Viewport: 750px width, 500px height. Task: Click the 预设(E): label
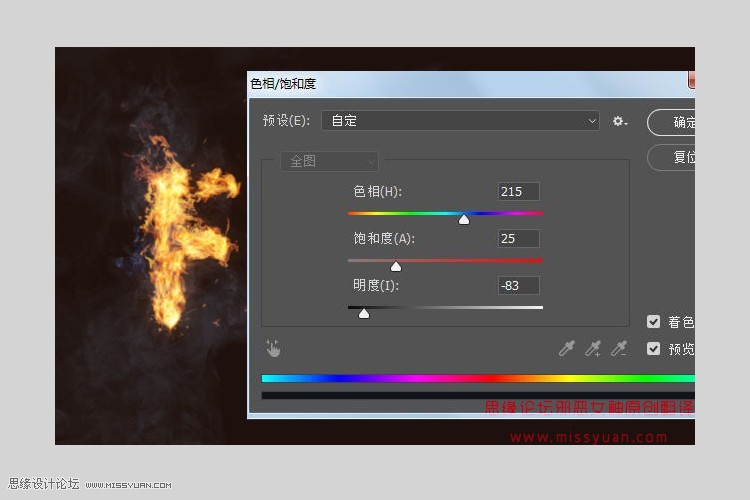[286, 121]
